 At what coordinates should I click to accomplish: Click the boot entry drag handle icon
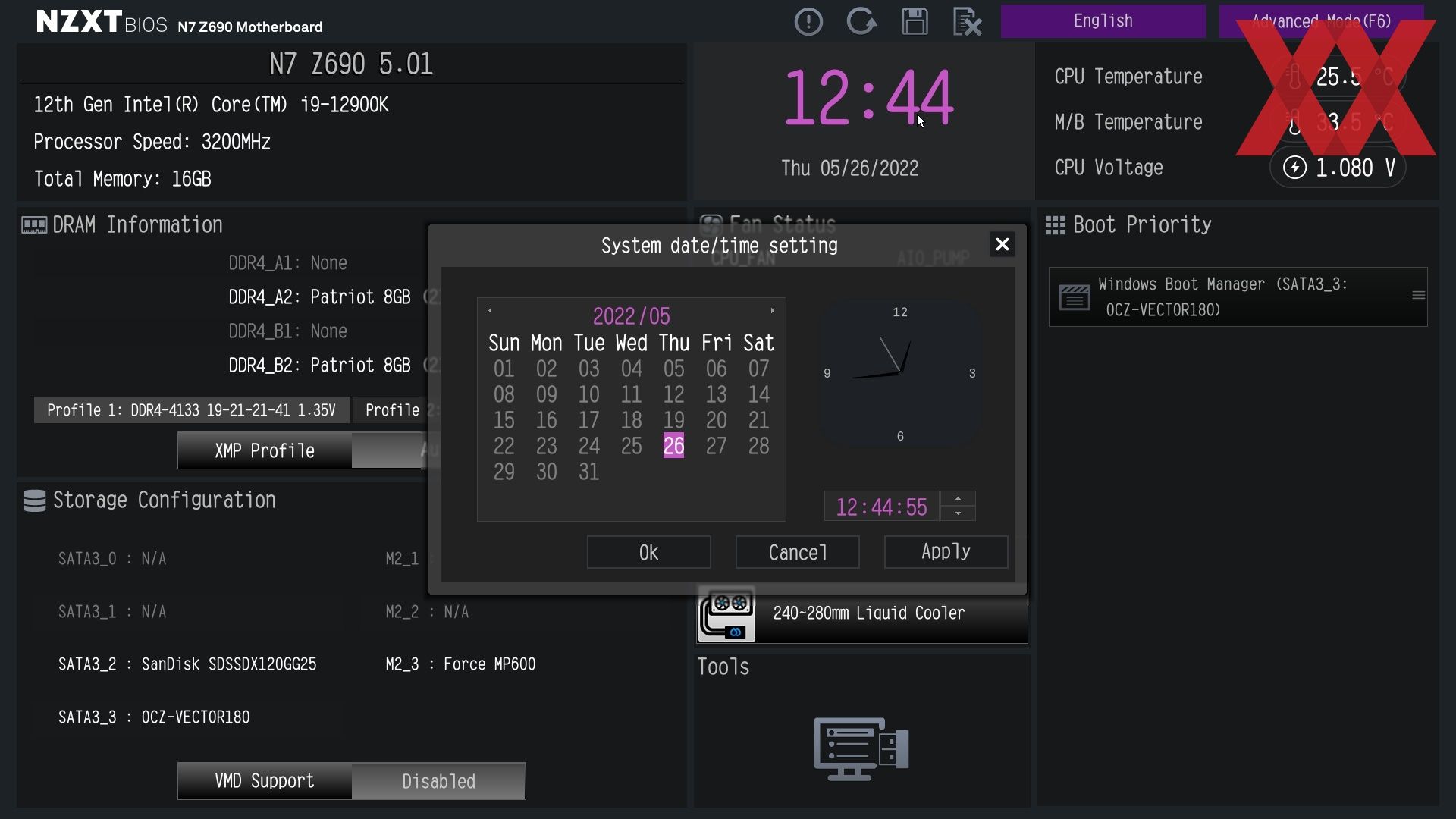point(1418,296)
